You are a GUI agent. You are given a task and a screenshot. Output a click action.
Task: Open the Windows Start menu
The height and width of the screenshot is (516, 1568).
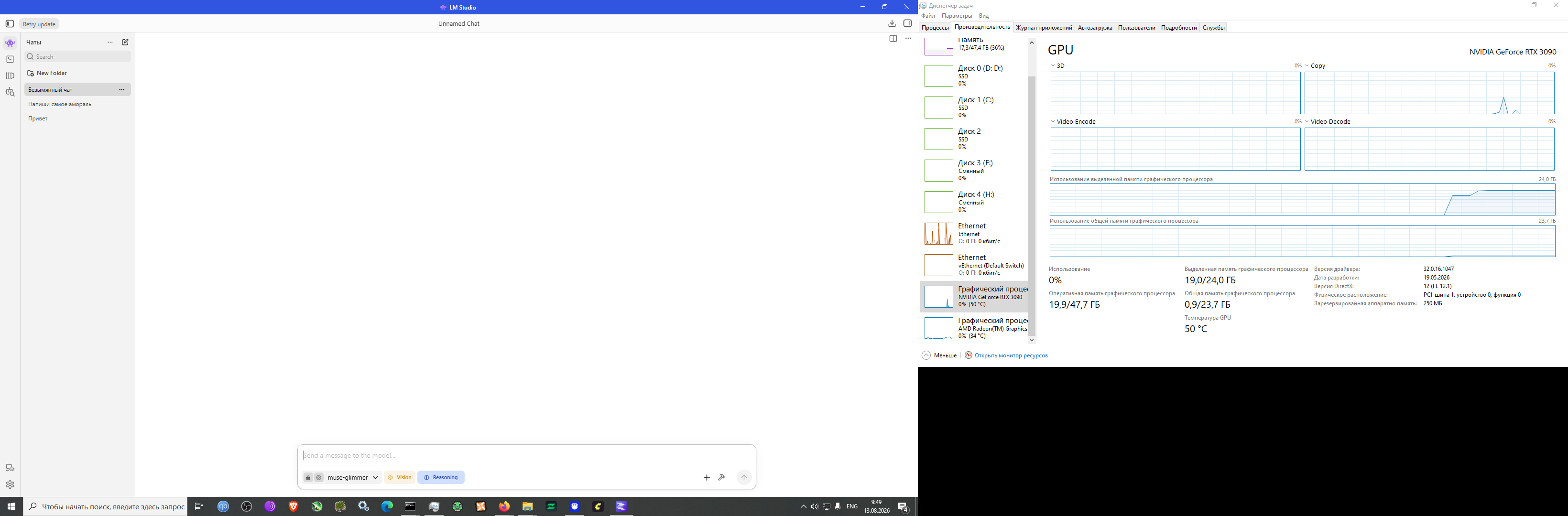pos(11,506)
